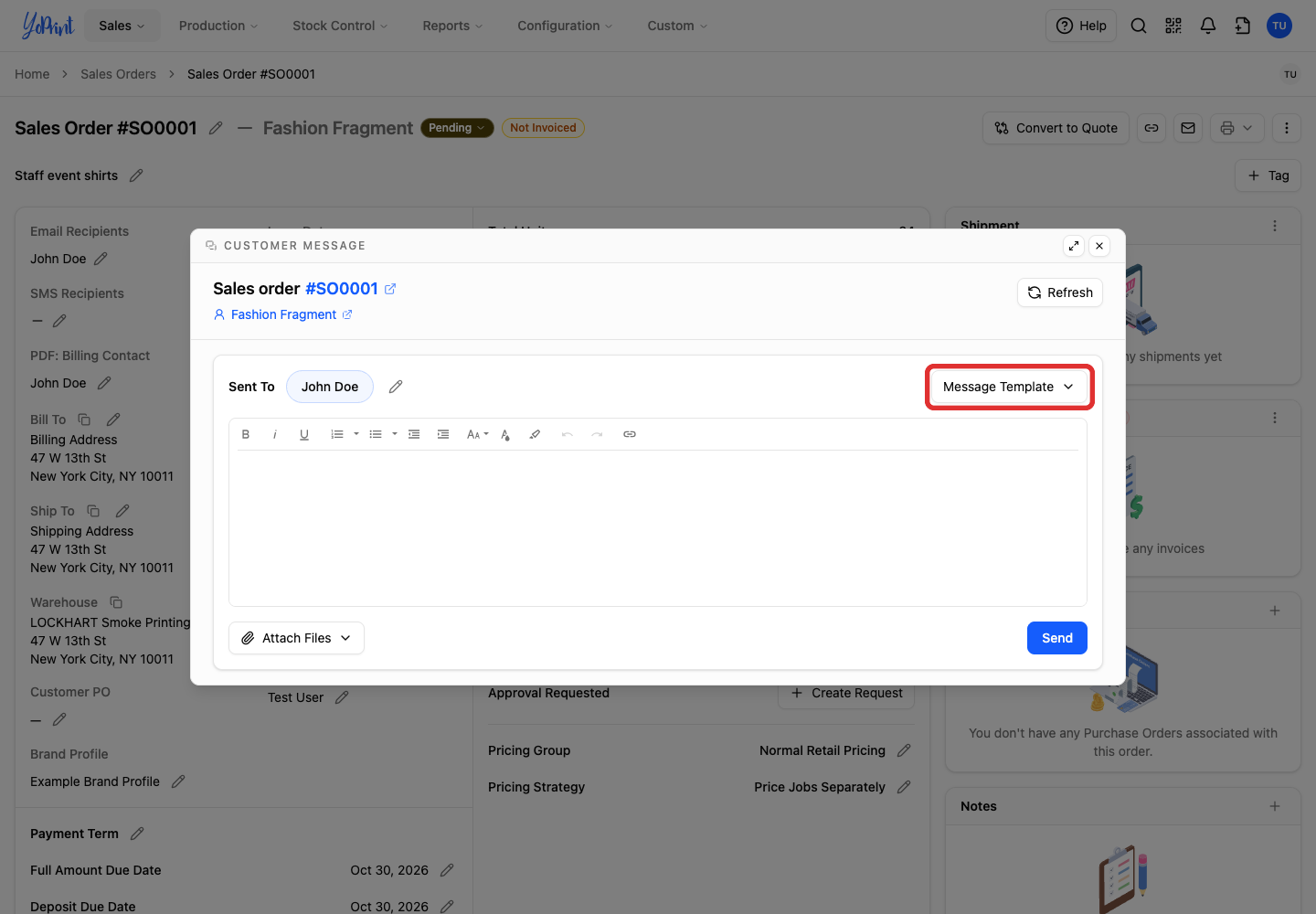
Task: Open the Sales menu
Action: (122, 26)
